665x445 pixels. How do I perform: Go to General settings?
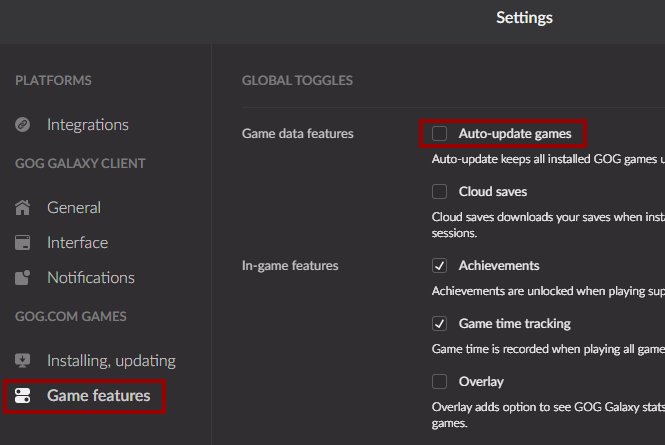coord(74,208)
